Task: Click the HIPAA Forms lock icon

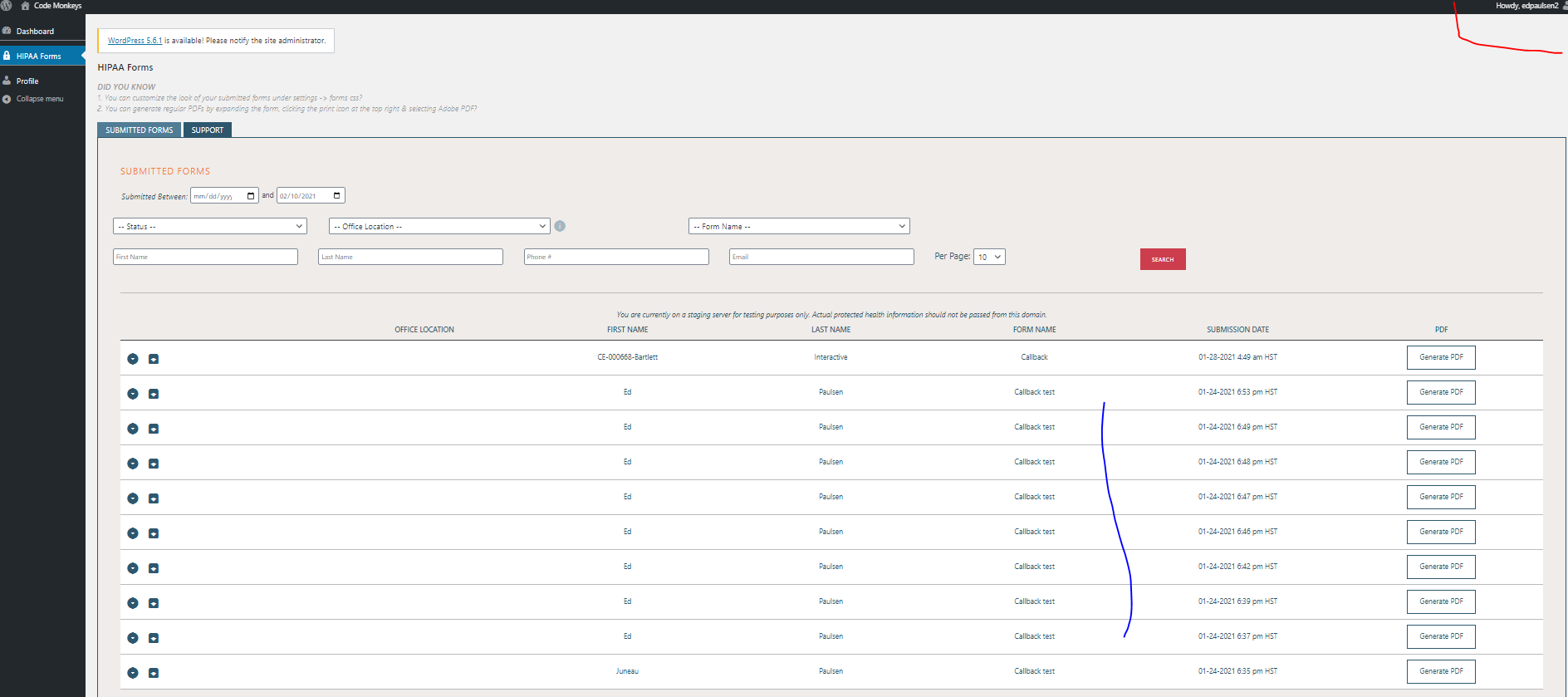Action: (x=7, y=56)
